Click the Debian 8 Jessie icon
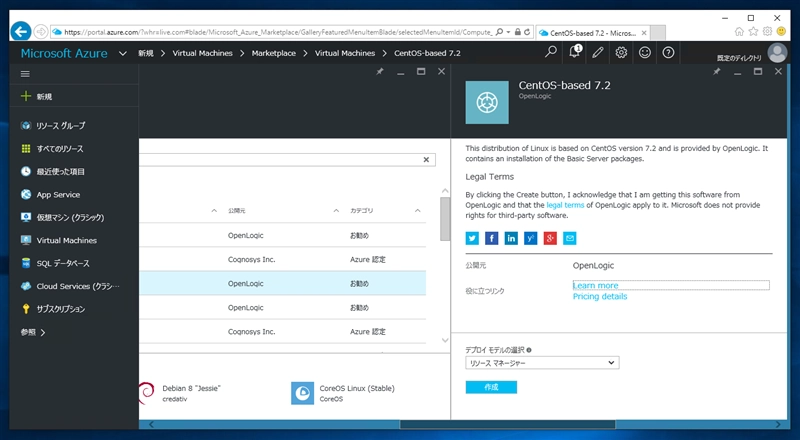800x440 pixels. [146, 393]
